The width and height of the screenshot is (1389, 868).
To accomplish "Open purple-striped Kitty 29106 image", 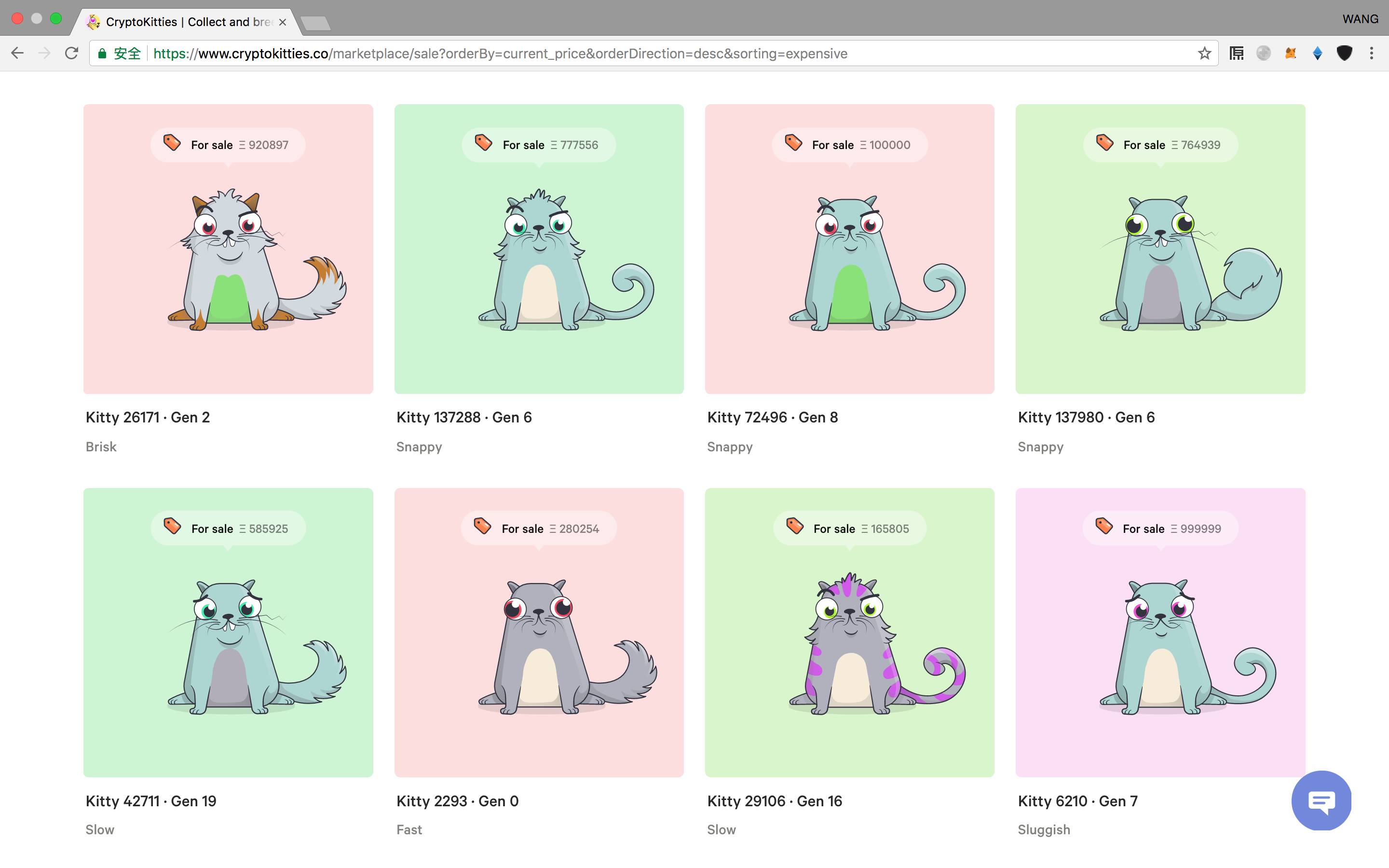I will pos(877,643).
